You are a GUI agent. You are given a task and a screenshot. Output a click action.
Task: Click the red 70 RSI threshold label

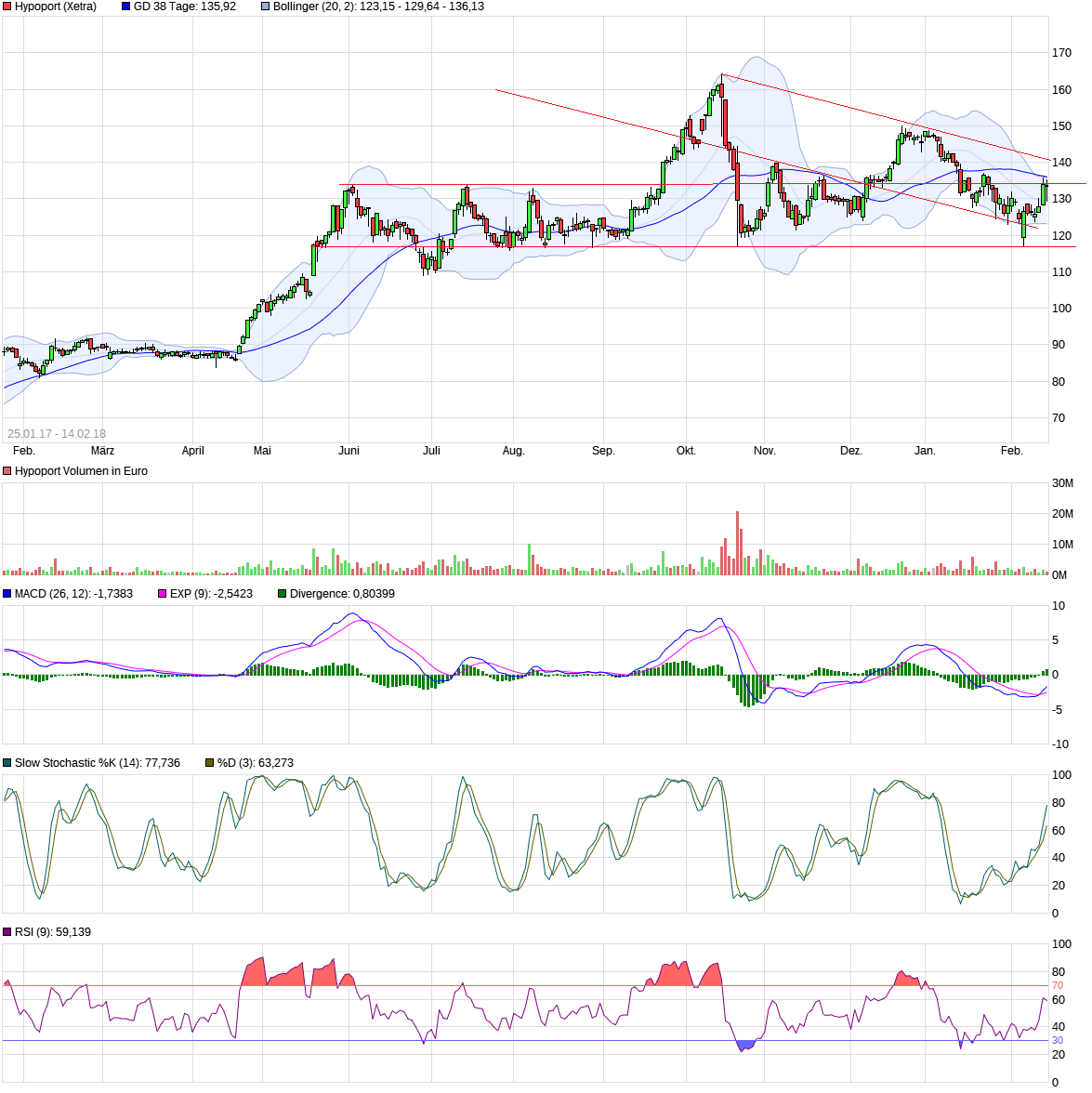pos(1058,985)
